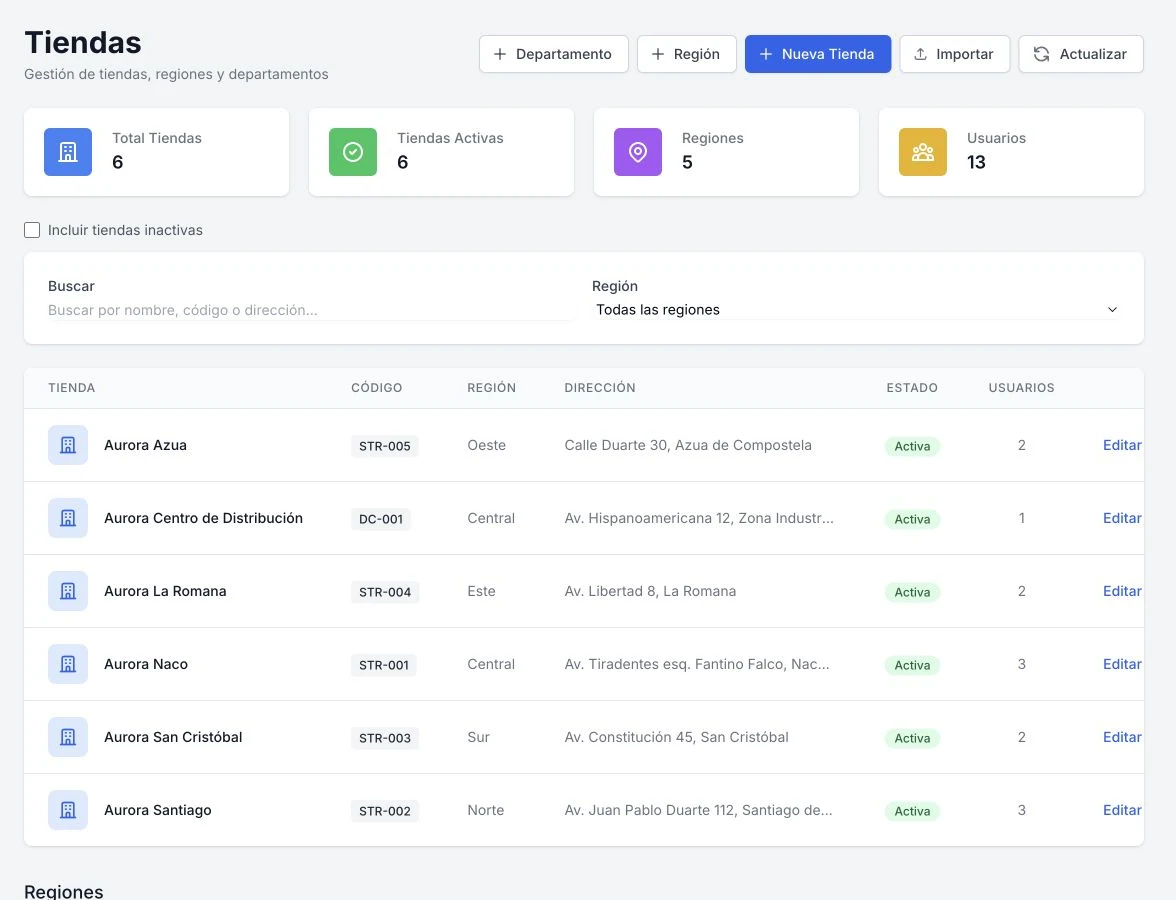This screenshot has height=900, width=1176.
Task: Click address Calle Duarte 30, Azua de Compostela
Action: 688,446
